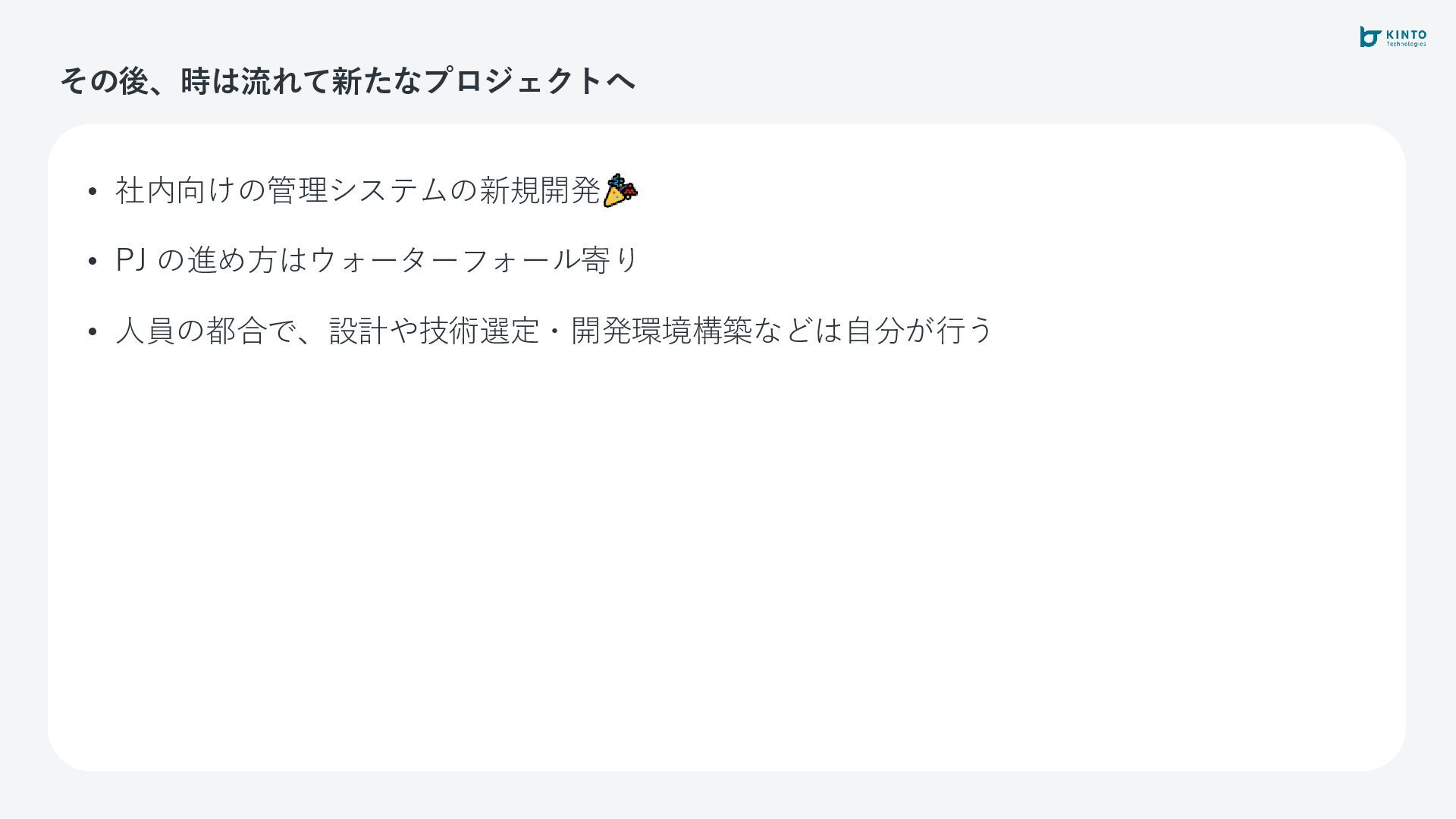
Task: Select the first bullet point marker
Action: pyautogui.click(x=92, y=191)
